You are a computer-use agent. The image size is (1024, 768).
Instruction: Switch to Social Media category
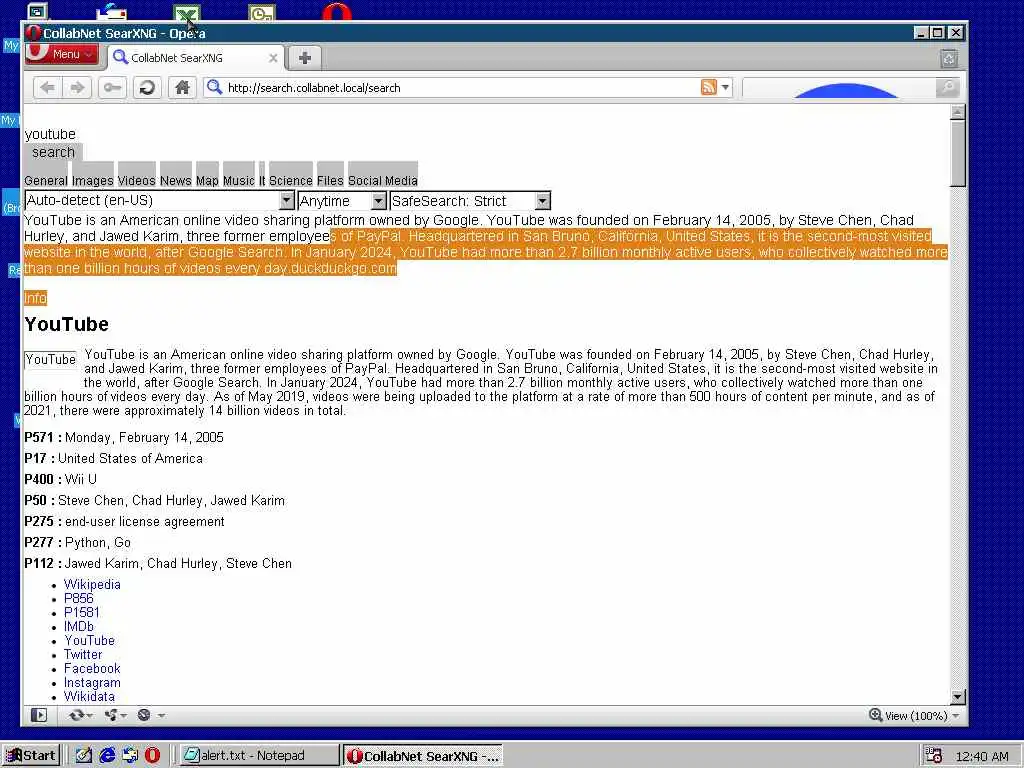[x=383, y=180]
